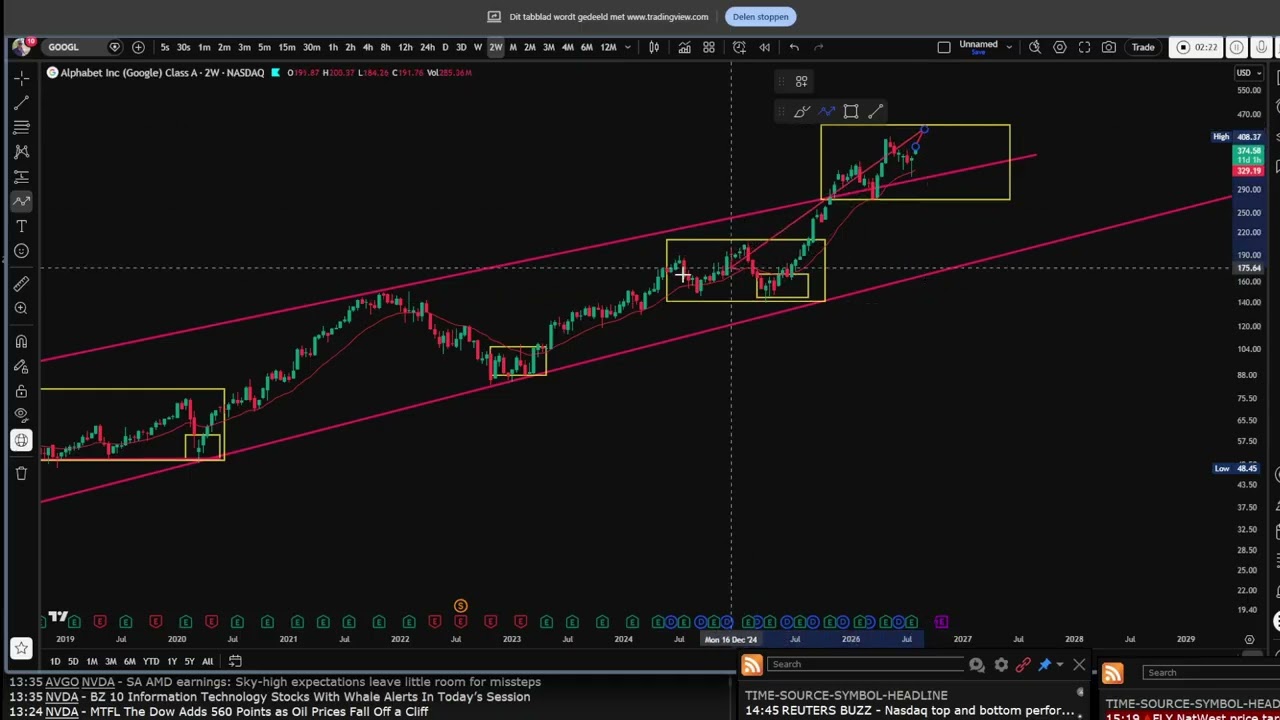Select the ruler measure tool

pyautogui.click(x=21, y=284)
